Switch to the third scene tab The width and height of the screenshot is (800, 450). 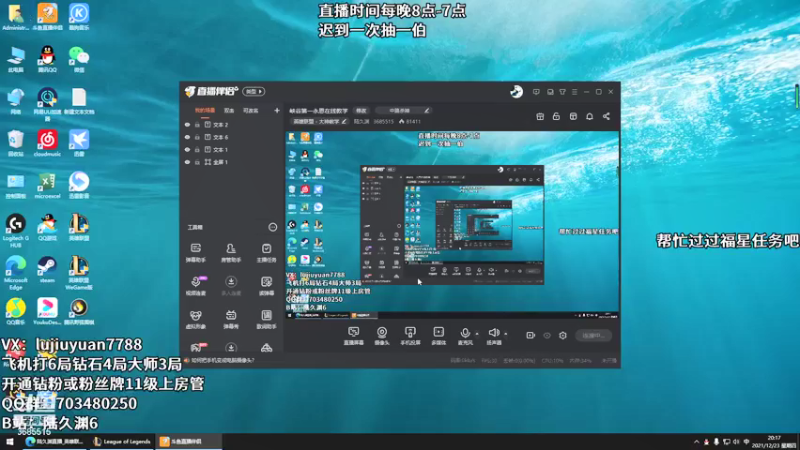pos(251,110)
